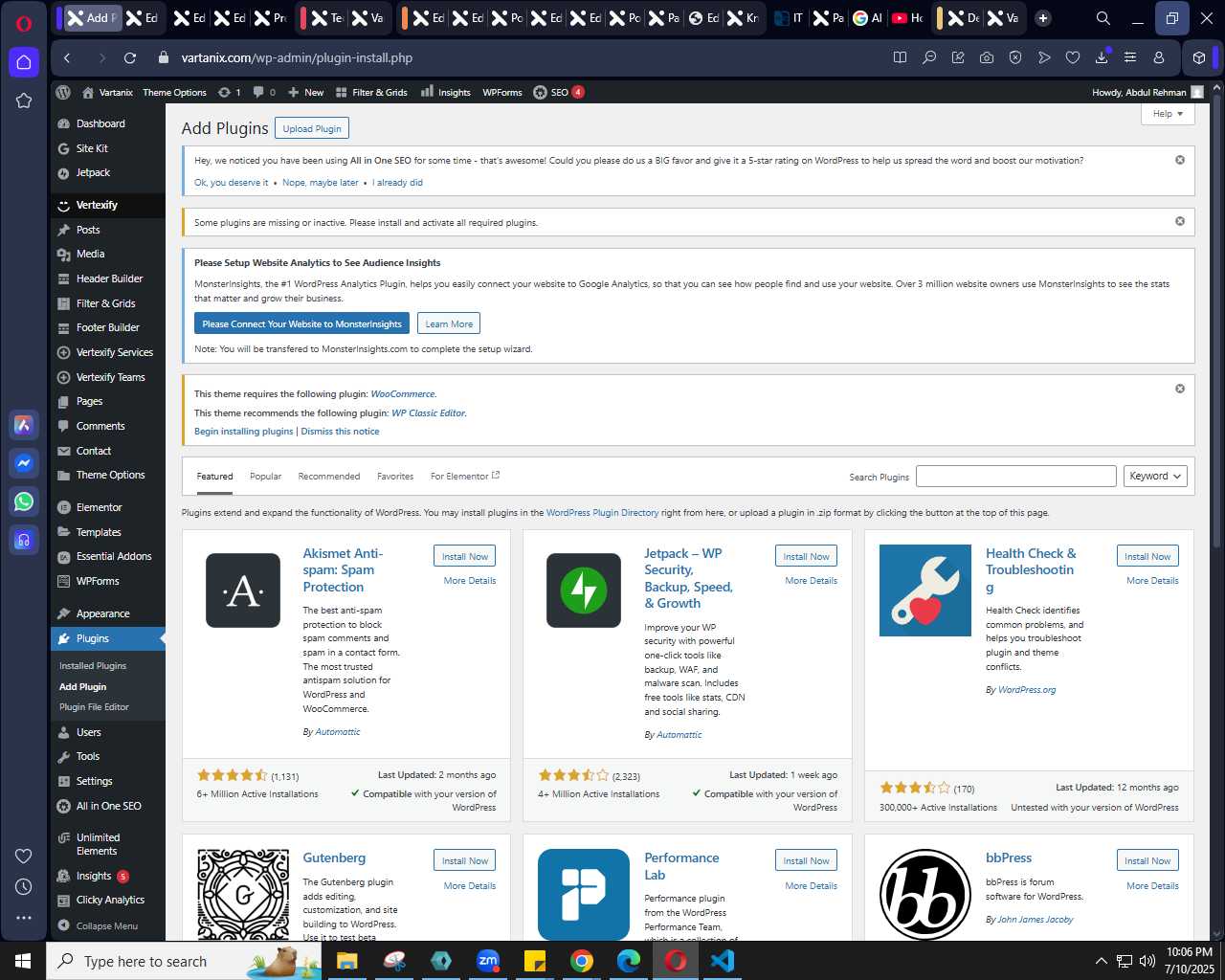This screenshot has height=980, width=1225.
Task: Open Opera bookmarks star sidebar icon
Action: pos(24,100)
